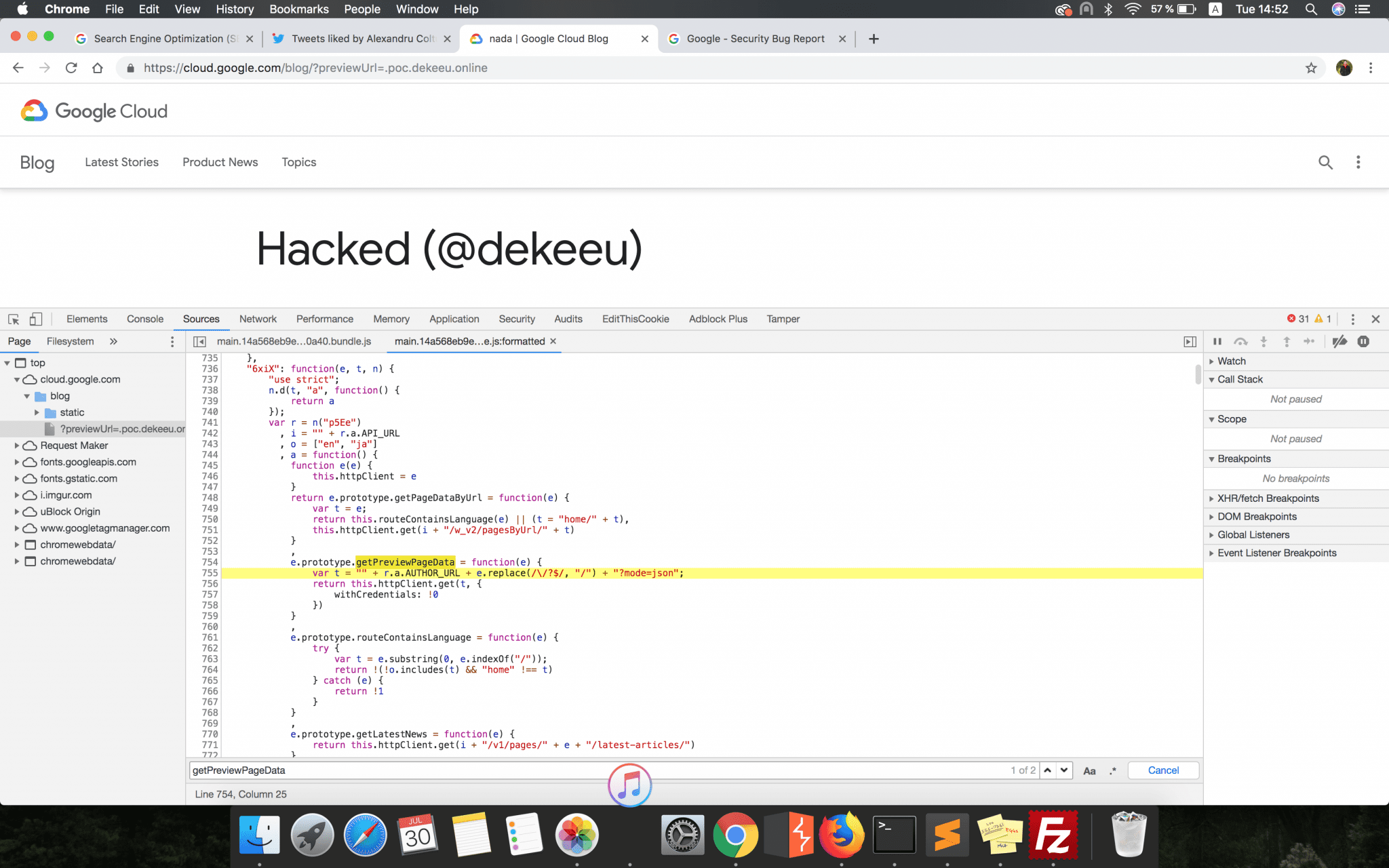
Task: Toggle deactivate breakpoints icon
Action: point(1339,341)
